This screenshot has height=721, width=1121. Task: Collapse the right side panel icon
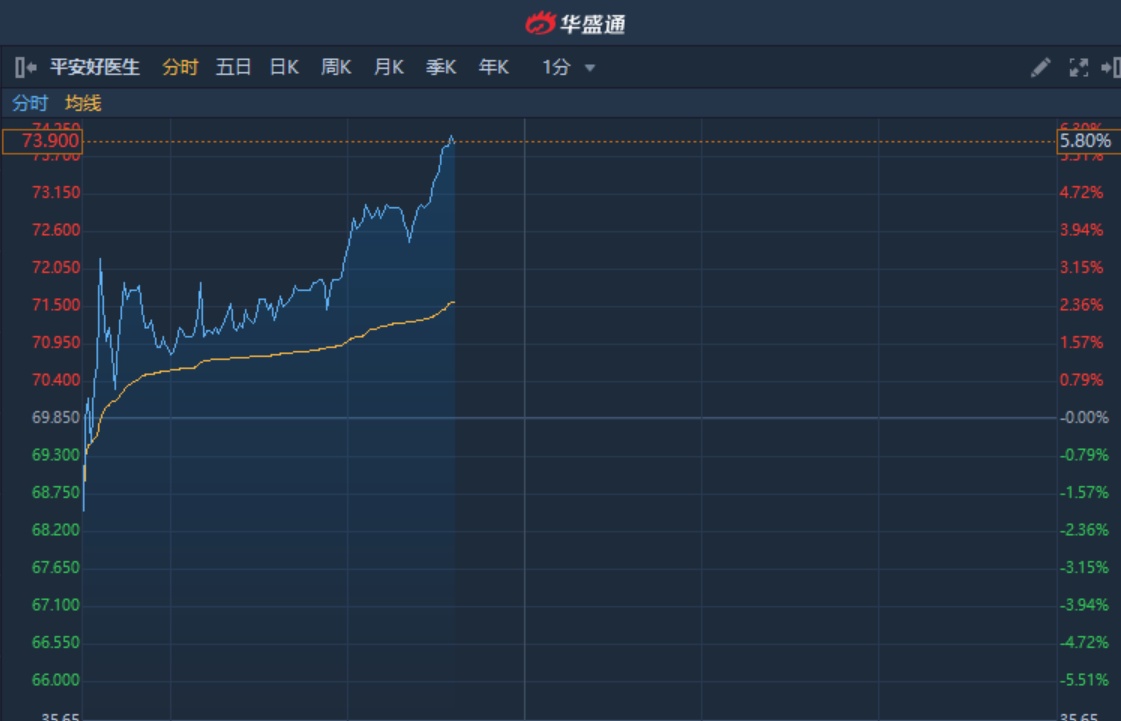coord(1109,68)
